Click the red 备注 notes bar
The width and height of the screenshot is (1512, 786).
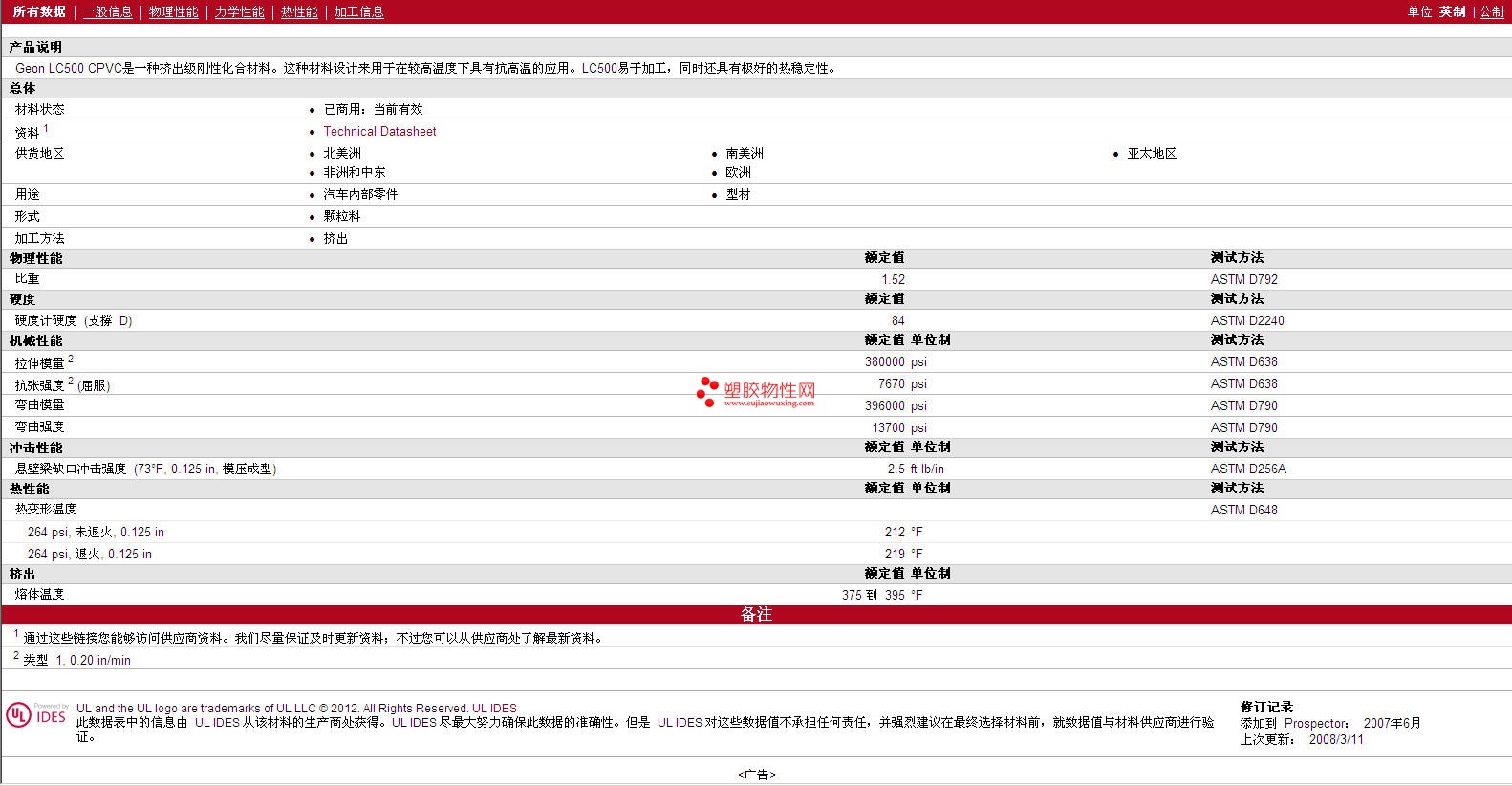click(756, 614)
